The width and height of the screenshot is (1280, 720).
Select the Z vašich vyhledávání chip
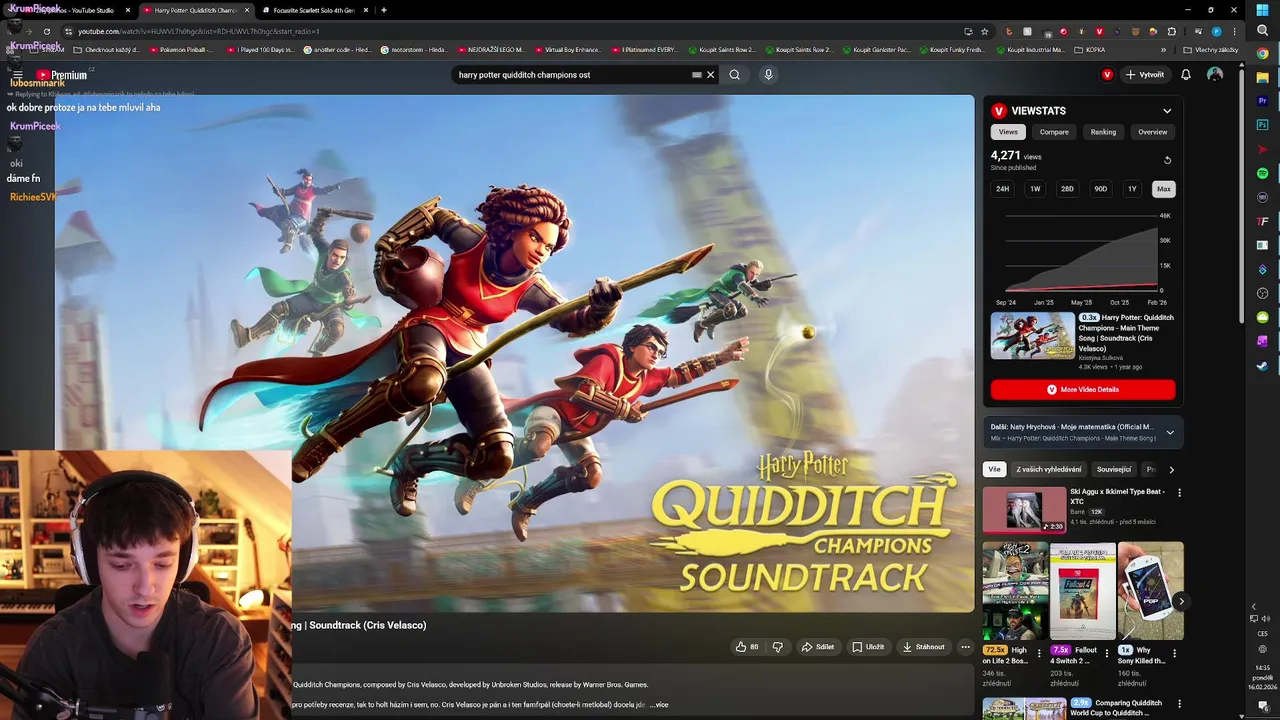1048,469
